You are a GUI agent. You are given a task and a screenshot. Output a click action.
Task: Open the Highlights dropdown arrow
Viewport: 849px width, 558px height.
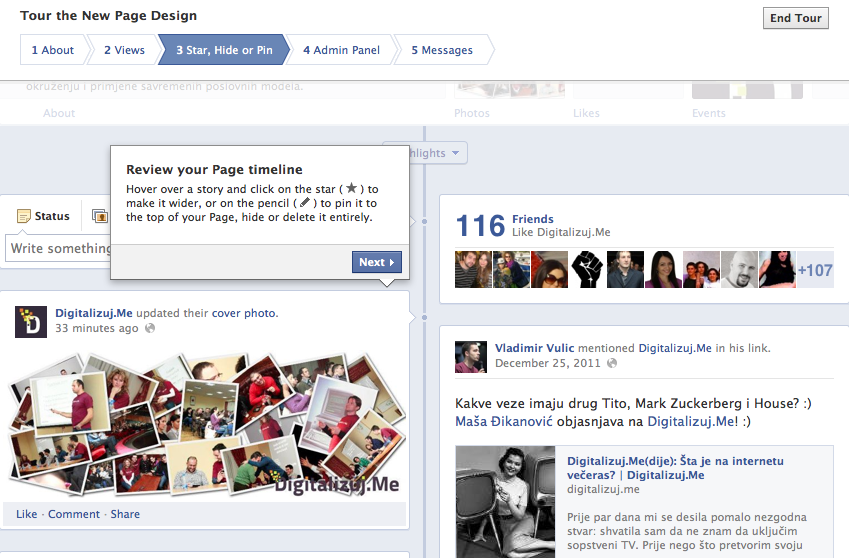[455, 153]
